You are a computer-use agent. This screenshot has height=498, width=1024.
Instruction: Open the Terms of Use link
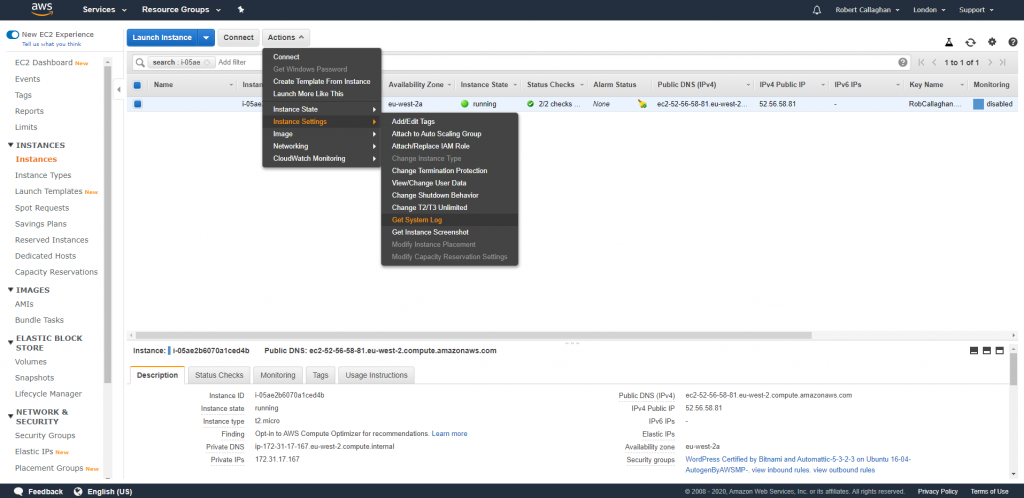coord(989,491)
